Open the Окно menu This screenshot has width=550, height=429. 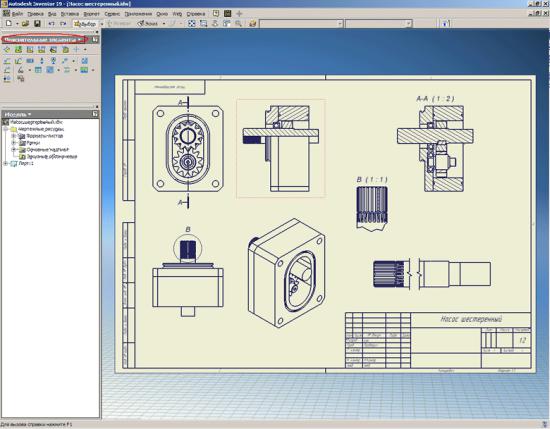point(162,14)
